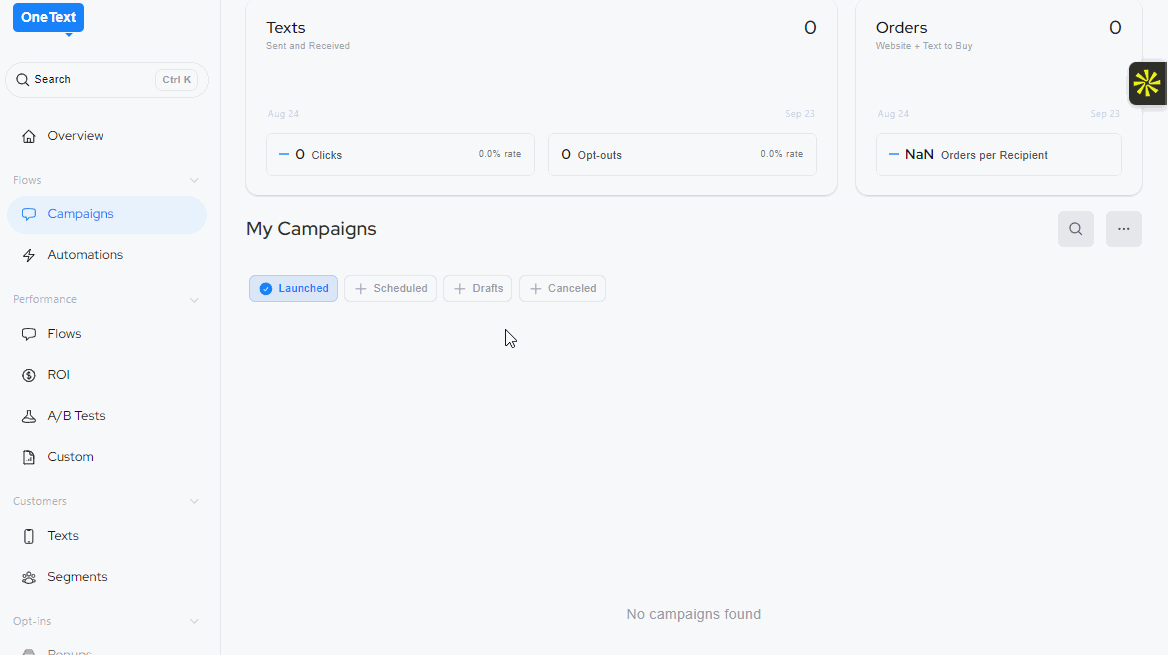Click the Opt-outs stat card
Viewport: 1168px width, 655px height.
(x=682, y=154)
